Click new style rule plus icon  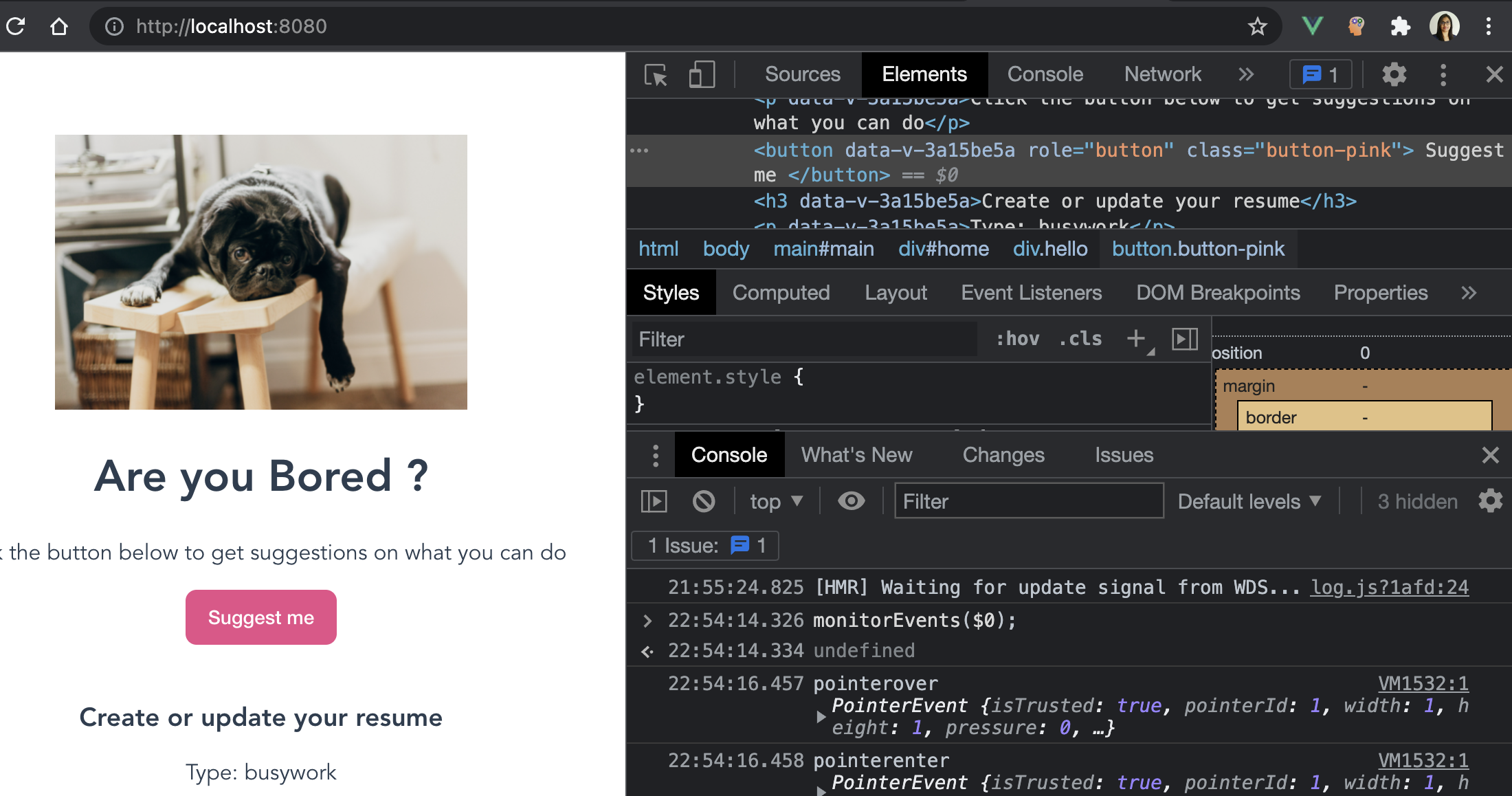1135,338
